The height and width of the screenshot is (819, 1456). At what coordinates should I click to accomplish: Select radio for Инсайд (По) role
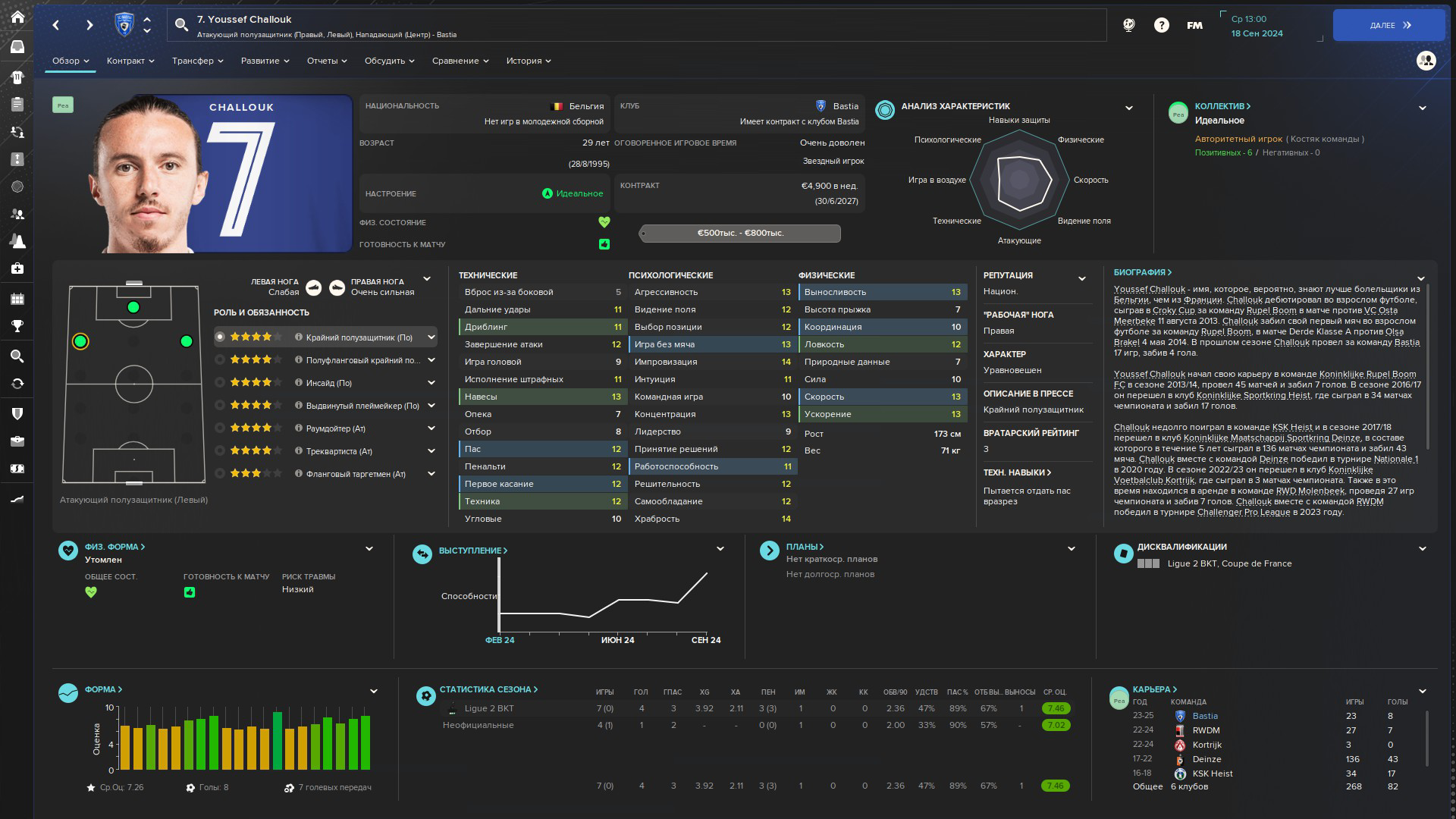point(220,382)
